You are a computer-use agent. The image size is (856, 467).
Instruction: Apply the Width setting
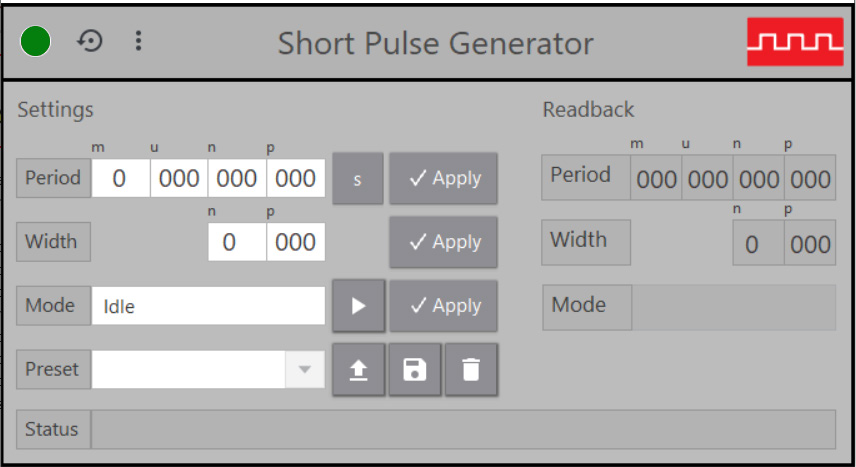point(443,242)
